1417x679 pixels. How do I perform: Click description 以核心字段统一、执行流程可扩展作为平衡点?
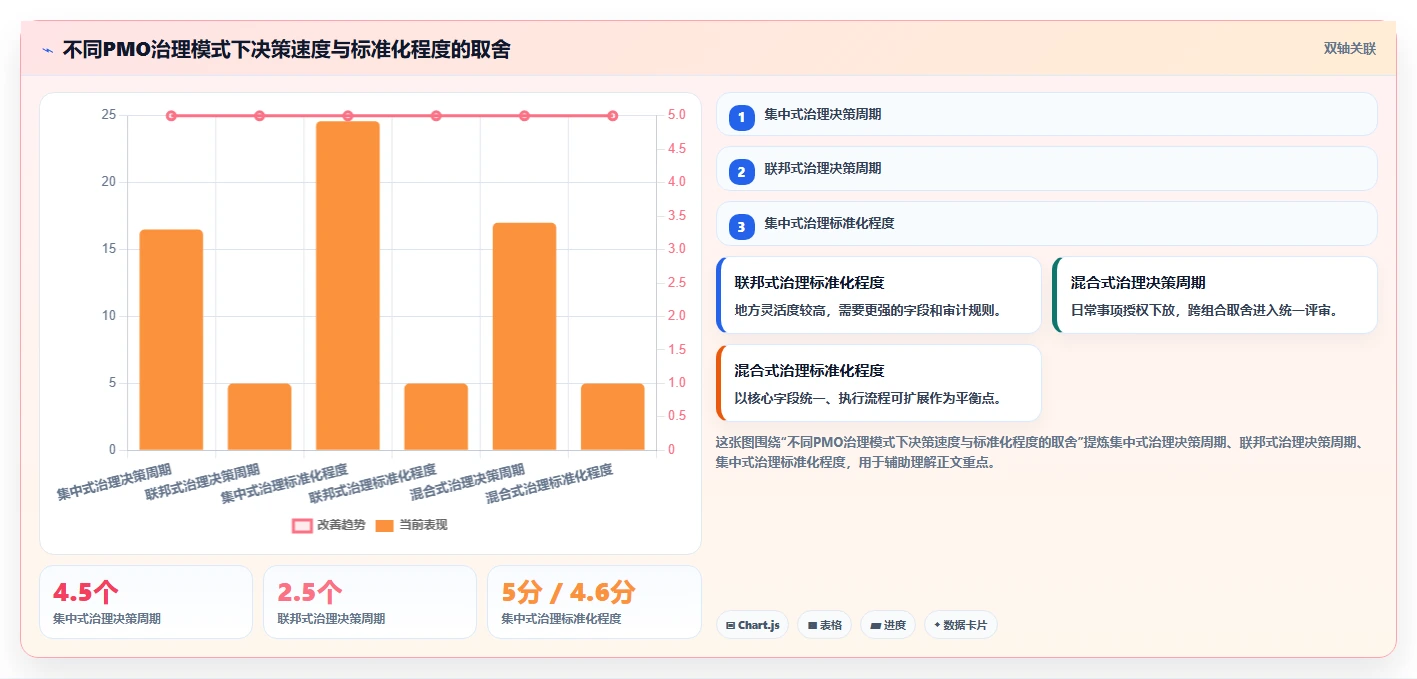[x=868, y=398]
